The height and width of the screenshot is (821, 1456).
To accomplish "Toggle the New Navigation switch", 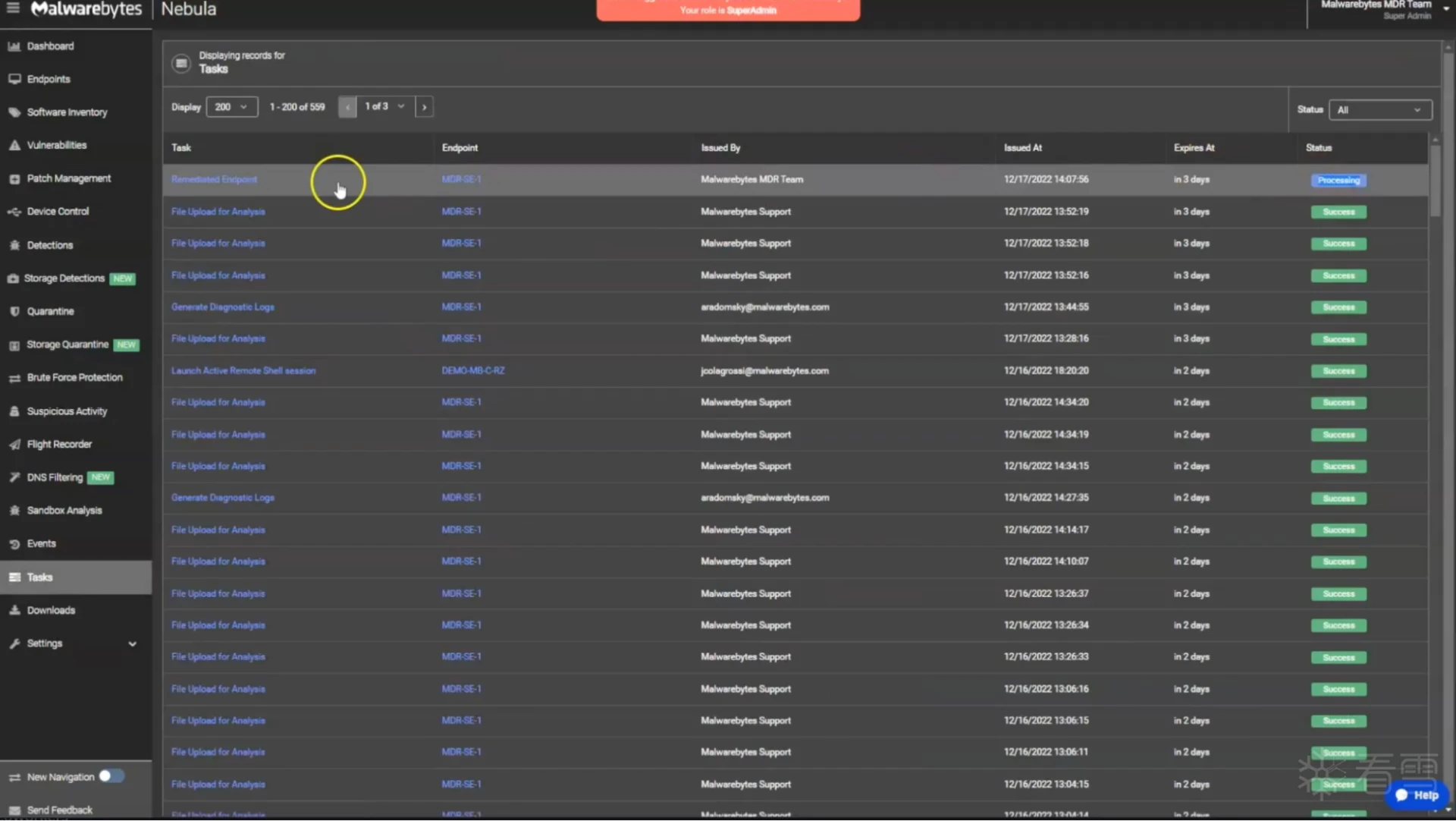I will (x=111, y=775).
